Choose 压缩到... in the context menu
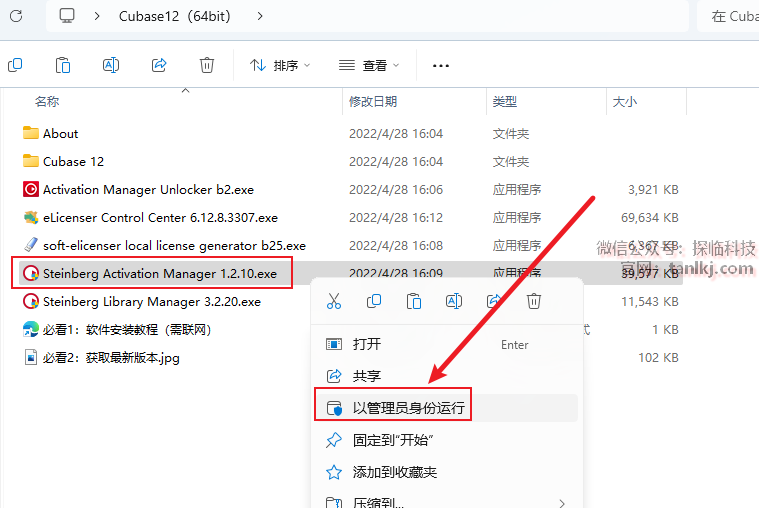The image size is (759, 508). [x=445, y=502]
